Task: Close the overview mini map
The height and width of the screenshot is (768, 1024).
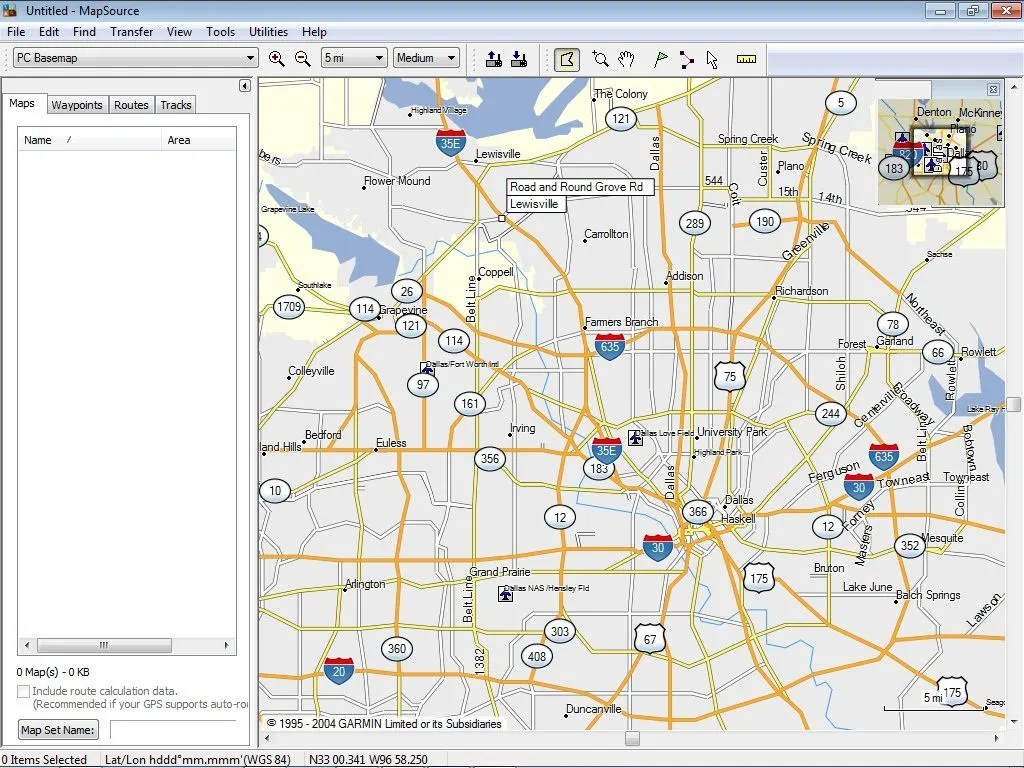Action: click(993, 89)
